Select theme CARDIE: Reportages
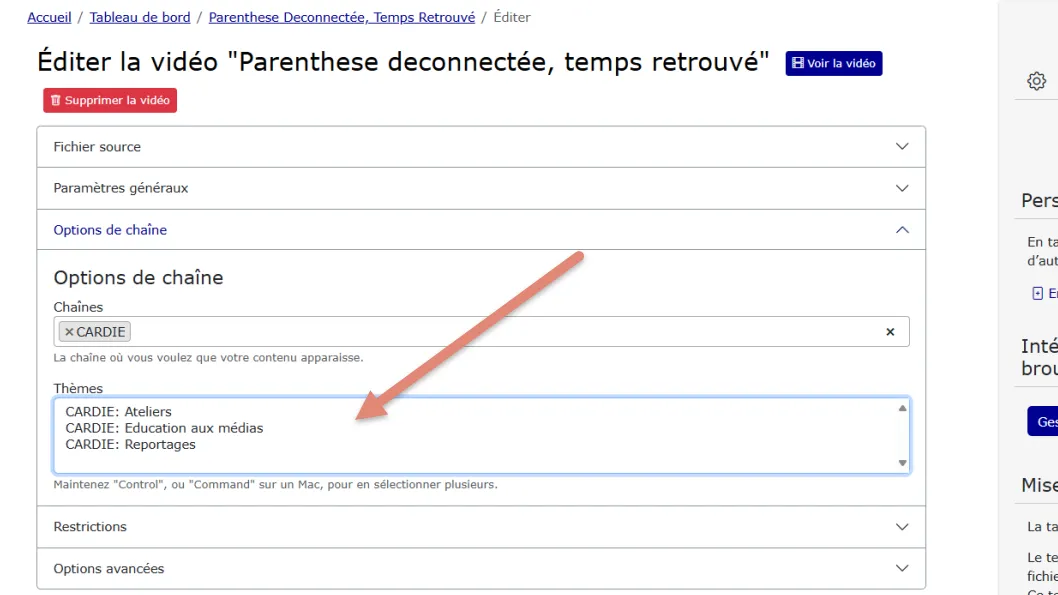1058x595 pixels. [130, 445]
